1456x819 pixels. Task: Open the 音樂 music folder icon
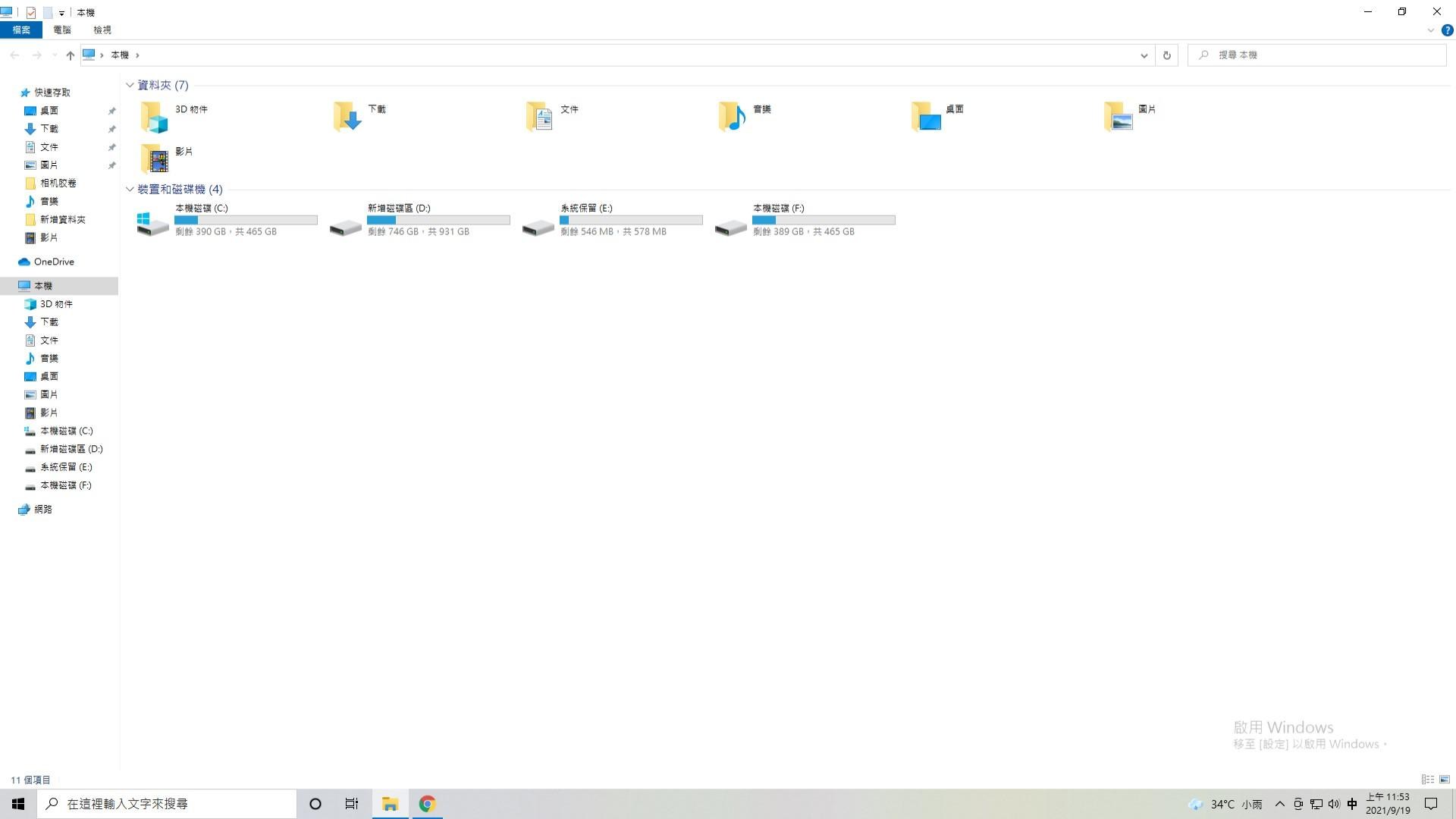[733, 117]
